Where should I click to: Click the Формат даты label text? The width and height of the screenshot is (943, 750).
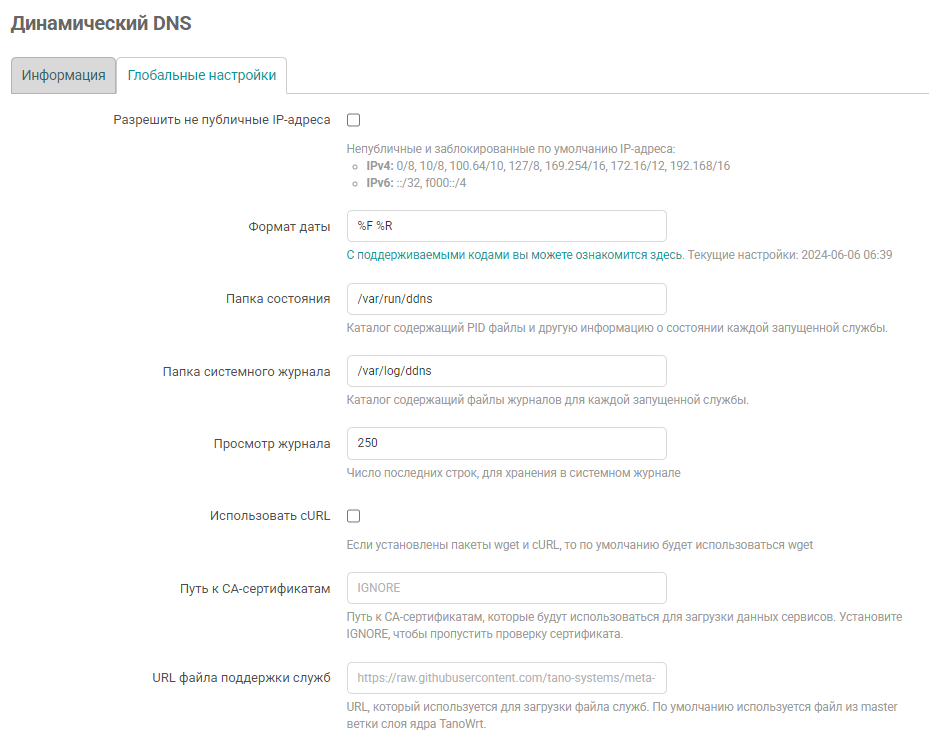[289, 227]
